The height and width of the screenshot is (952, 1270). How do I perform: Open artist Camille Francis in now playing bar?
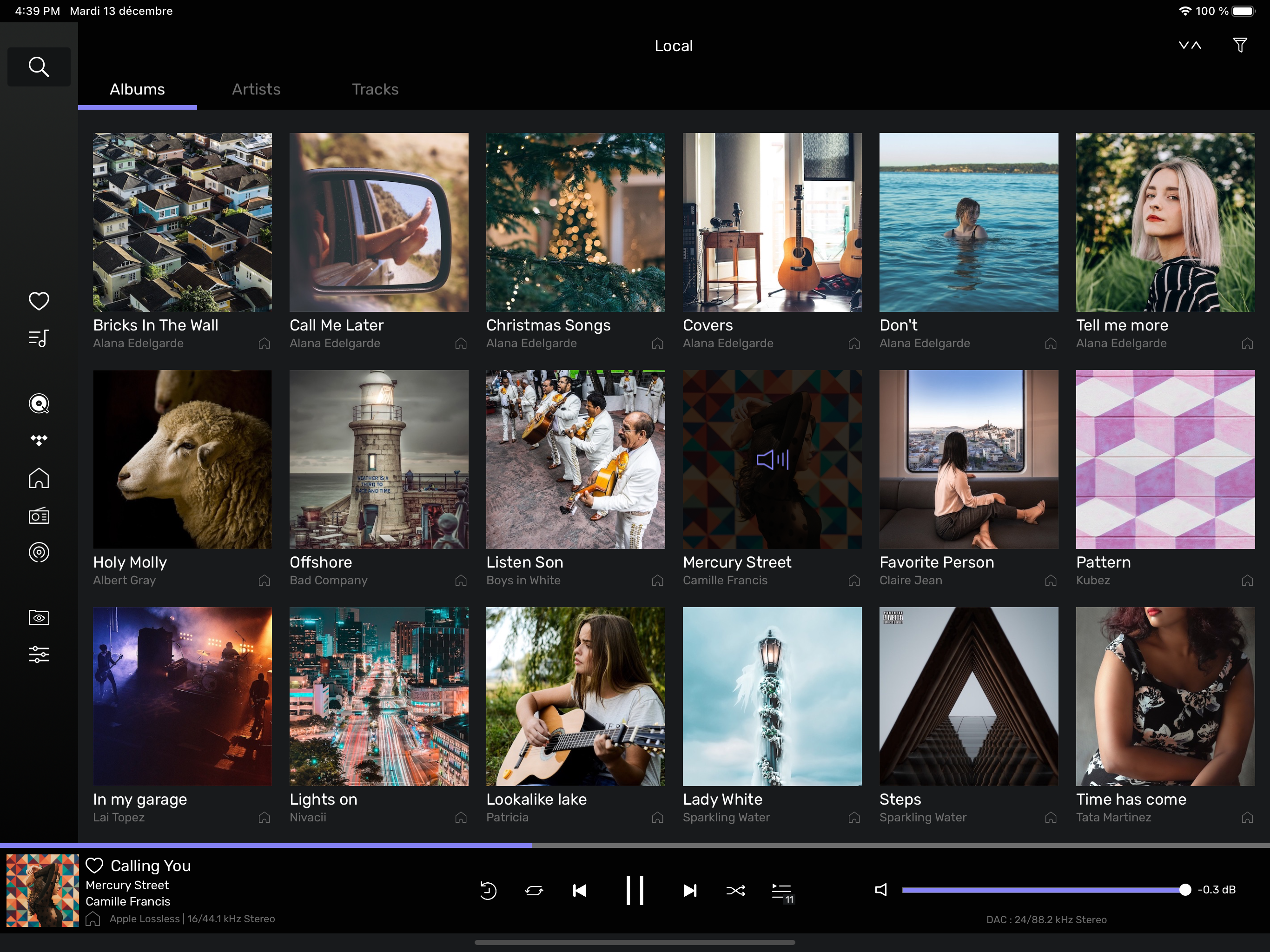point(127,901)
